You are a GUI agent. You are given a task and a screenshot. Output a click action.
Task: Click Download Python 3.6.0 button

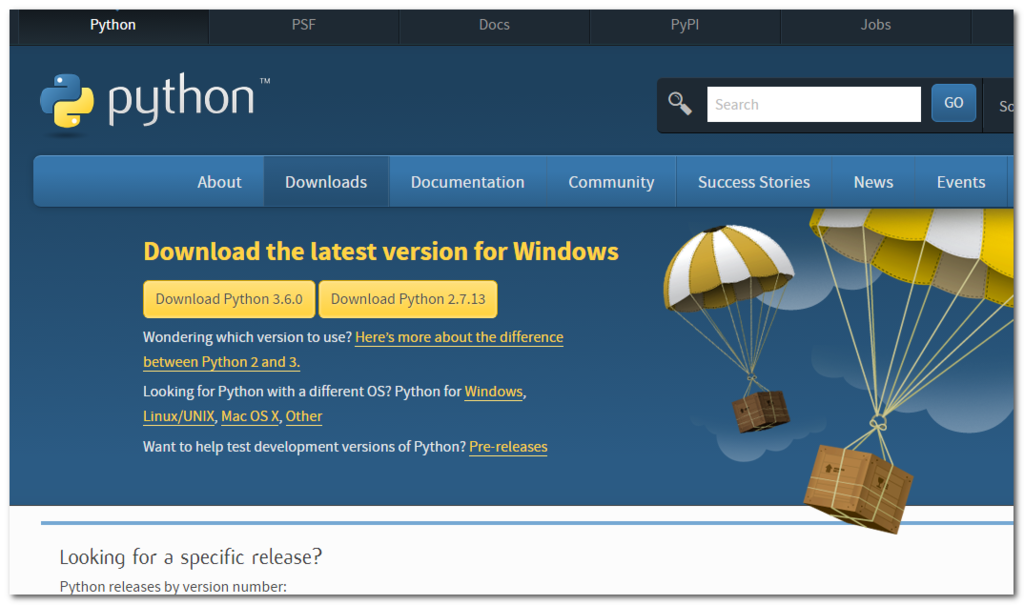click(x=229, y=299)
